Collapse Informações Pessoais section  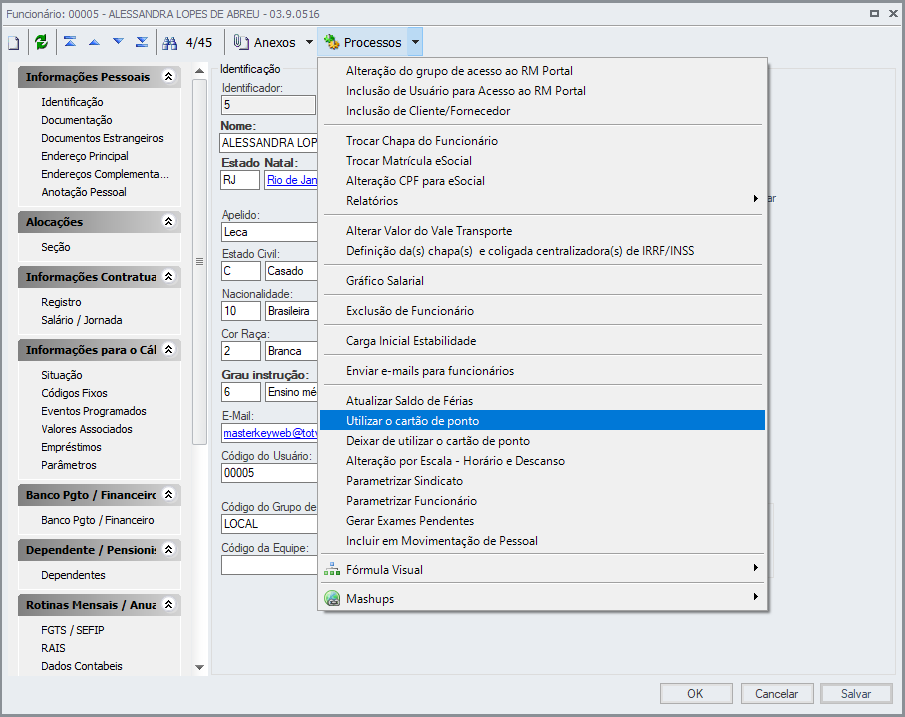(x=169, y=76)
